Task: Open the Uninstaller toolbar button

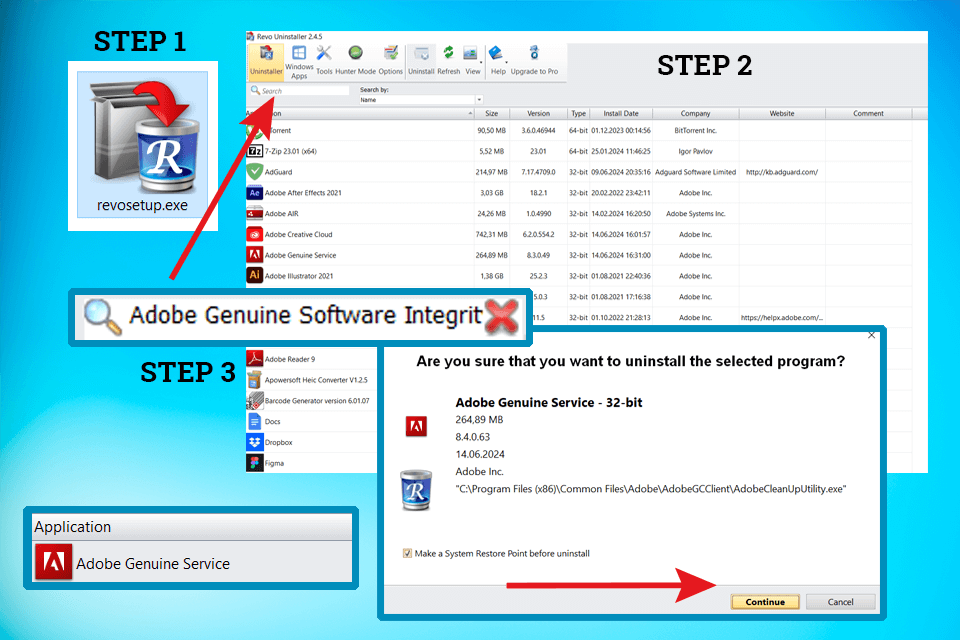Action: [x=266, y=61]
